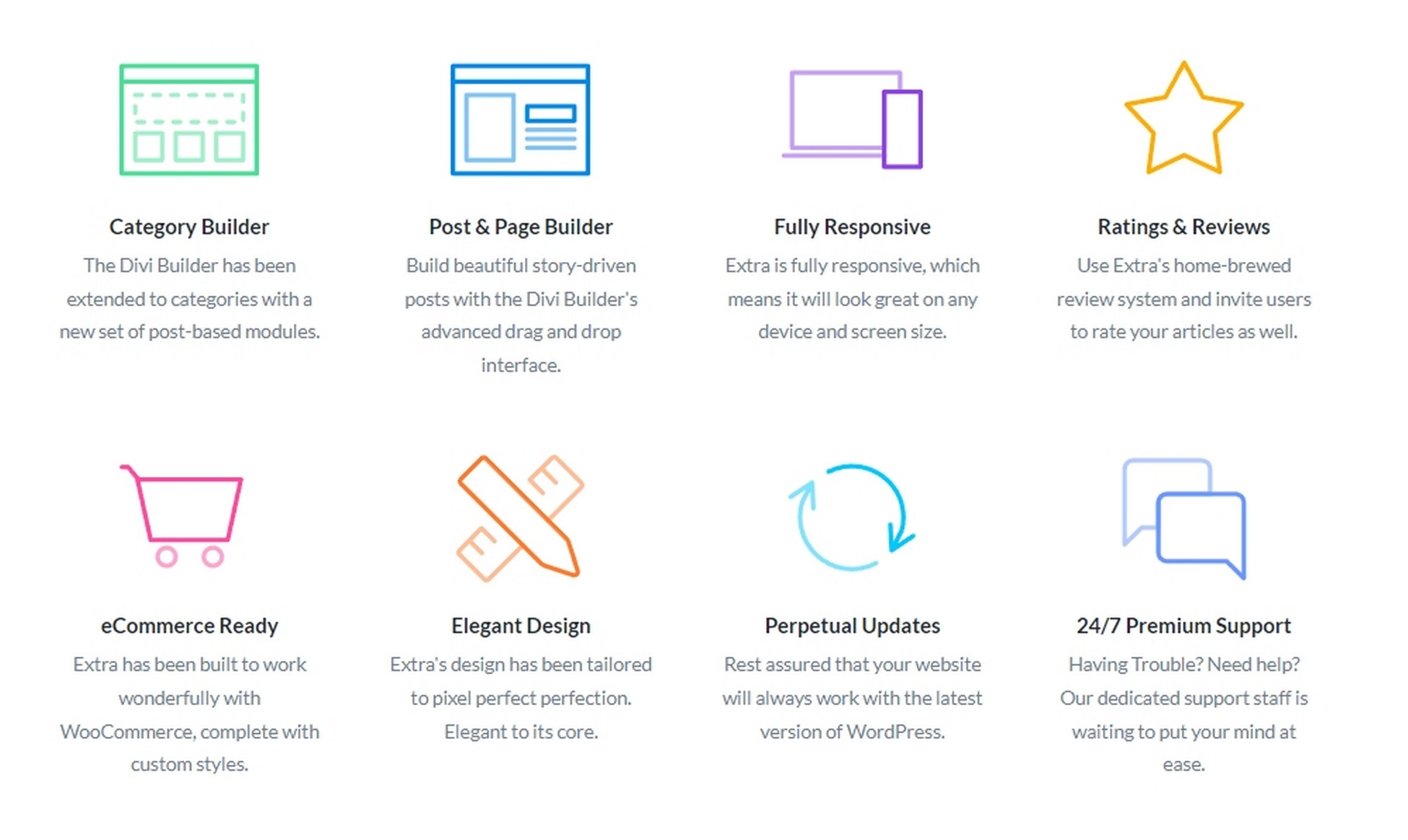Select the Elegant Design tab
This screenshot has width=1408, height=840.
[x=519, y=624]
